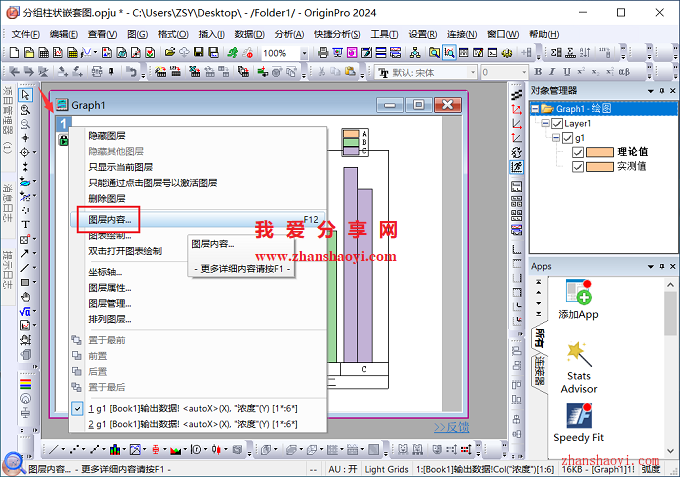Click the 项目管理器 side panel tab
680x477 pixels.
pyautogui.click(x=7, y=119)
